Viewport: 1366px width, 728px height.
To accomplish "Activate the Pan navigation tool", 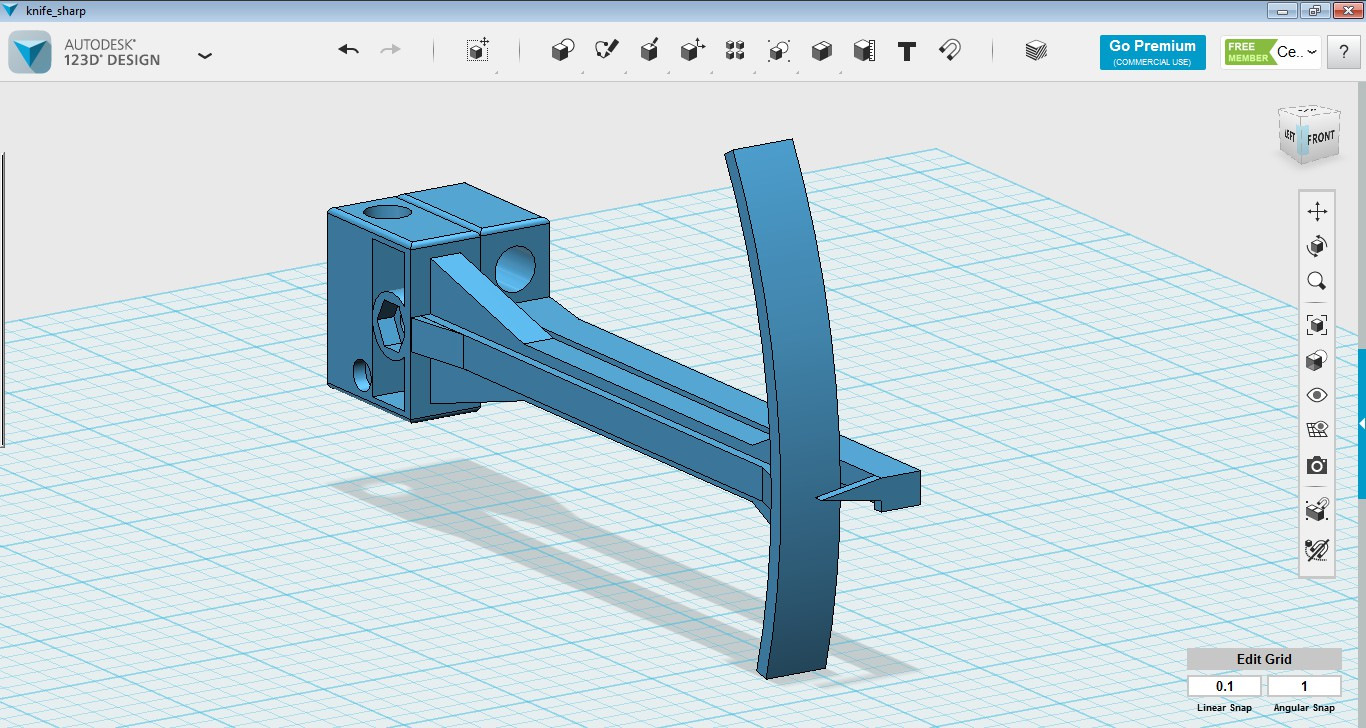I will [x=1317, y=211].
